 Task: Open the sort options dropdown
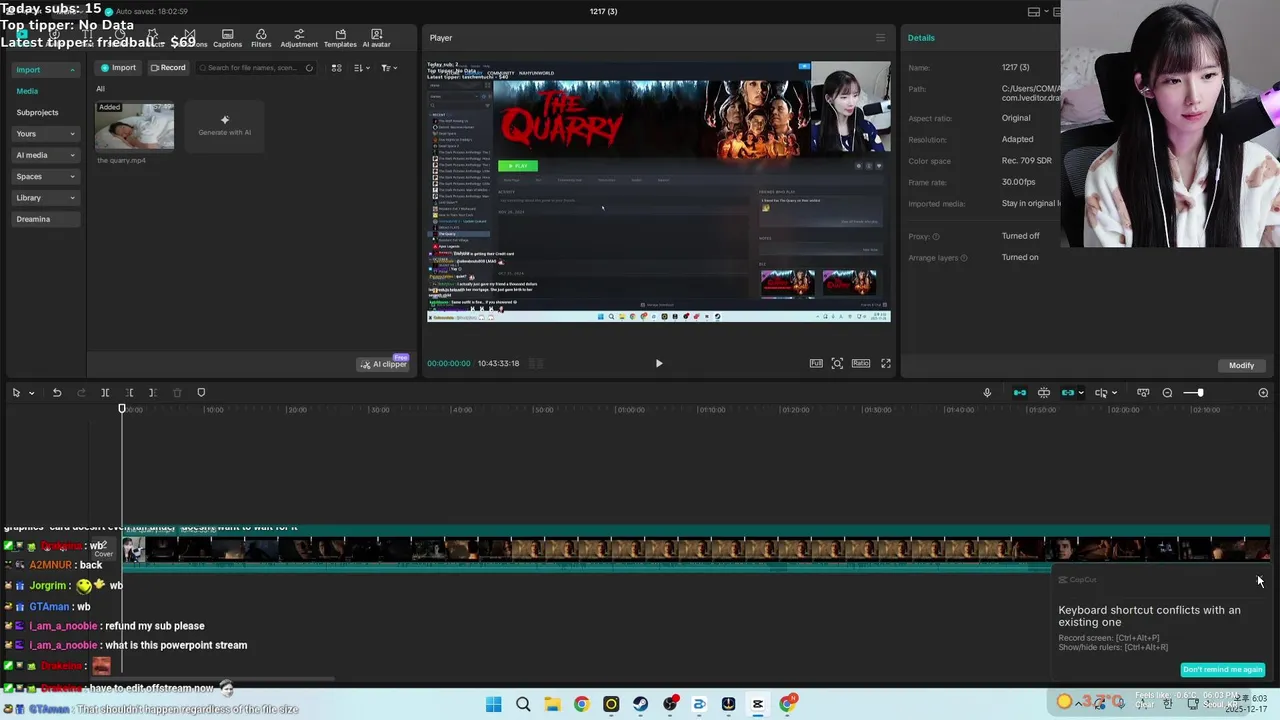click(x=362, y=68)
